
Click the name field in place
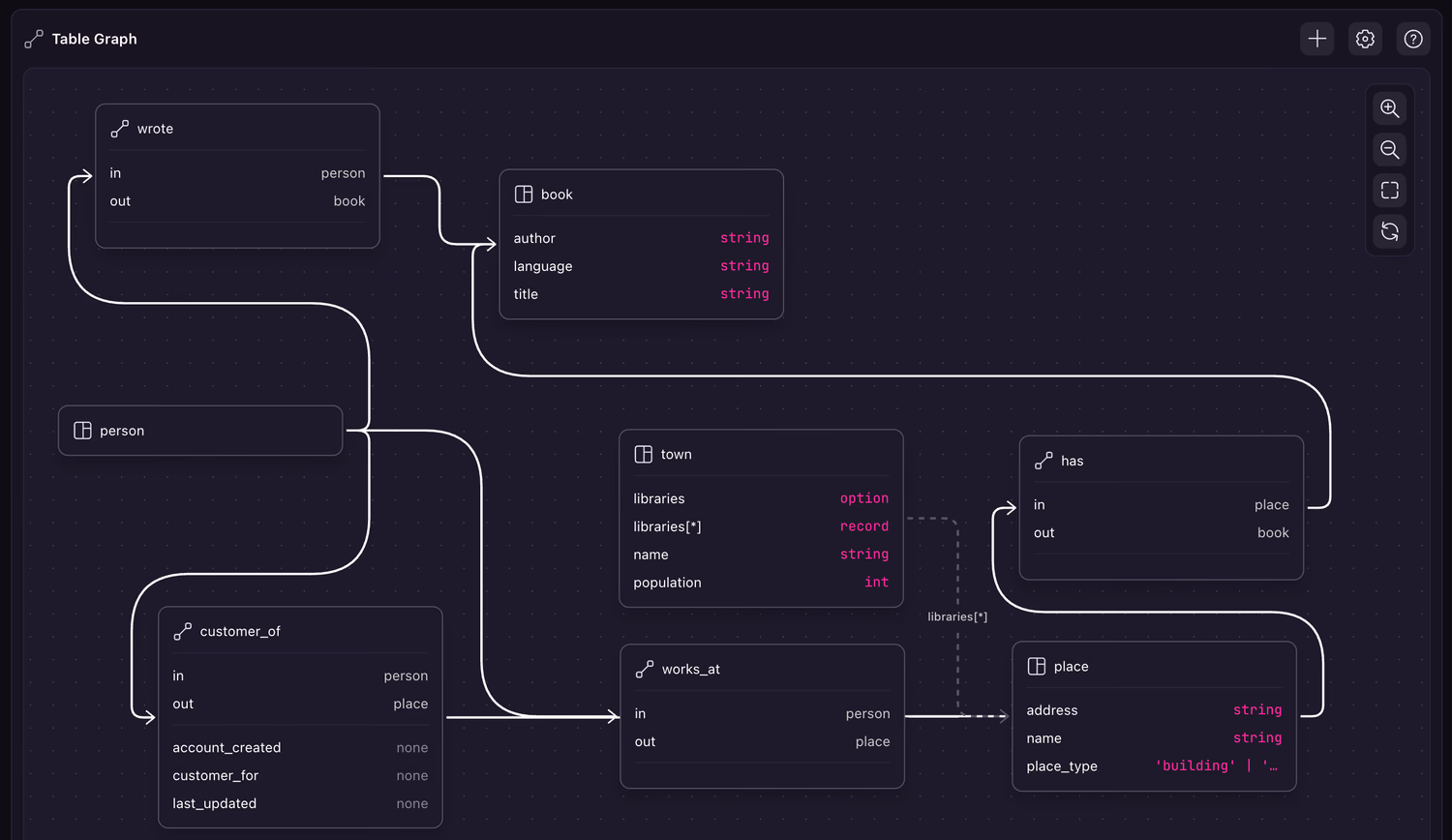pos(1154,738)
